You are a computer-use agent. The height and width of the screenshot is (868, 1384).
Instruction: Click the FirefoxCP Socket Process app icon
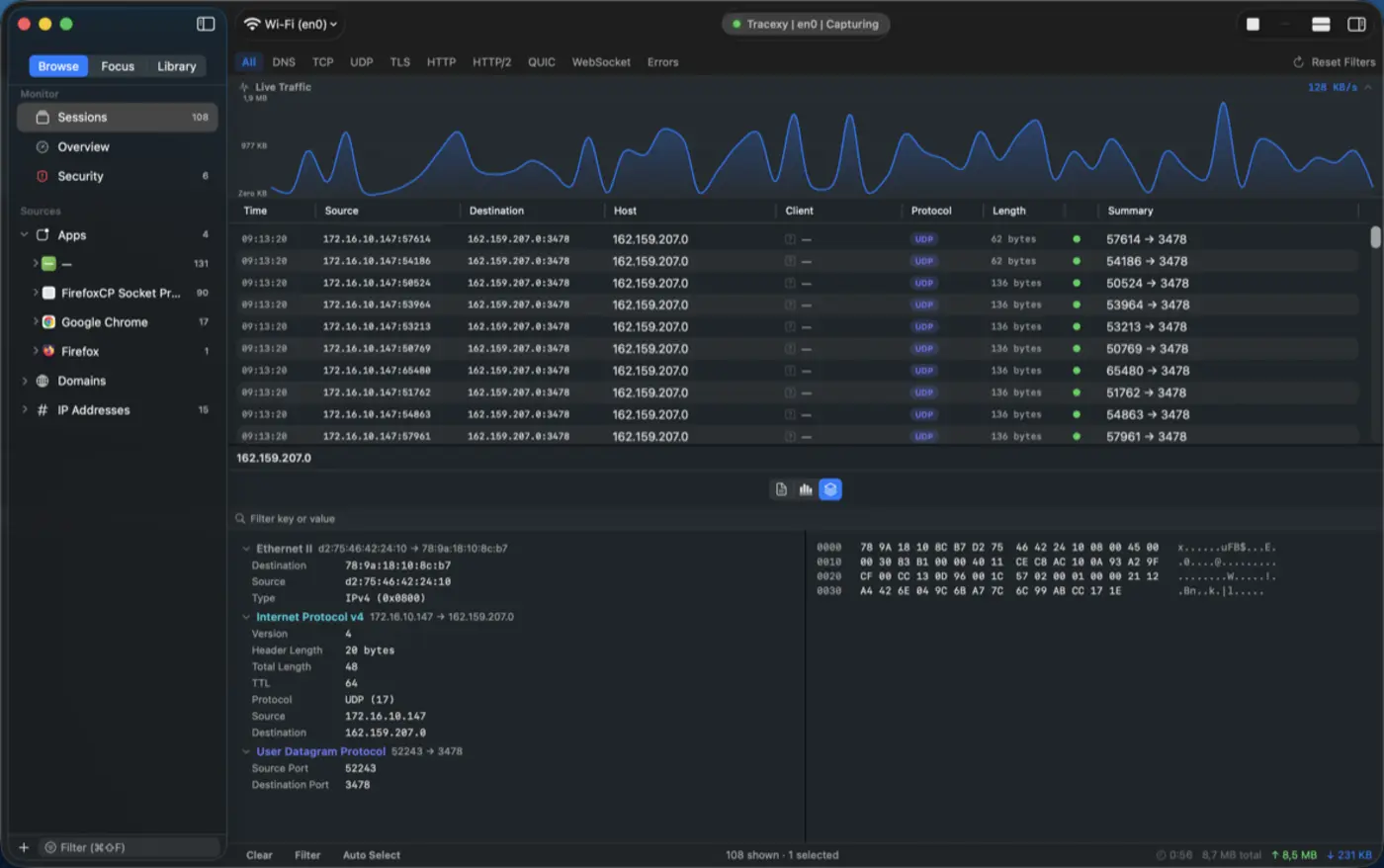[x=48, y=293]
